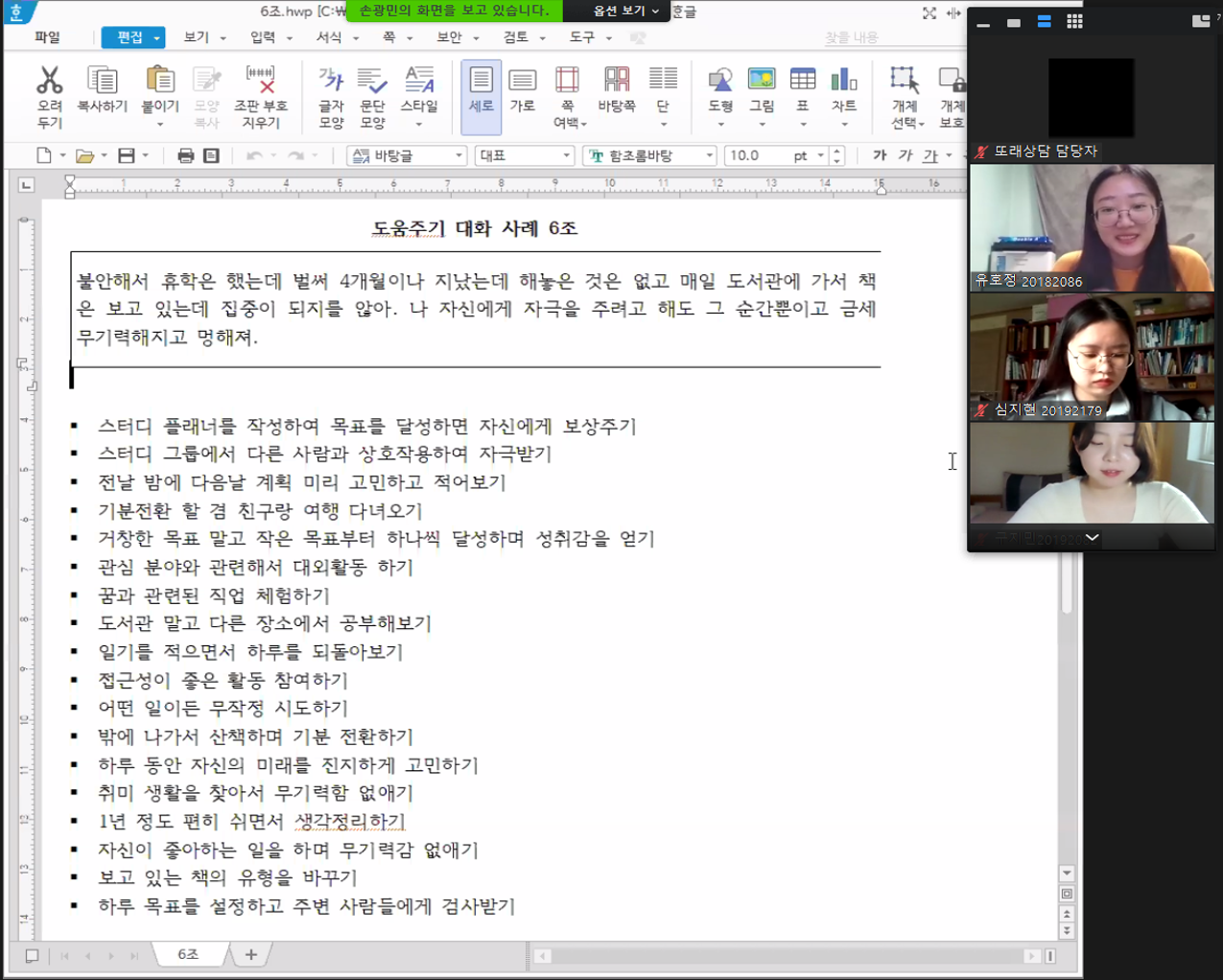Switch Zoom panel to single-speaker view icon
This screenshot has width=1223, height=980.
click(x=1014, y=22)
